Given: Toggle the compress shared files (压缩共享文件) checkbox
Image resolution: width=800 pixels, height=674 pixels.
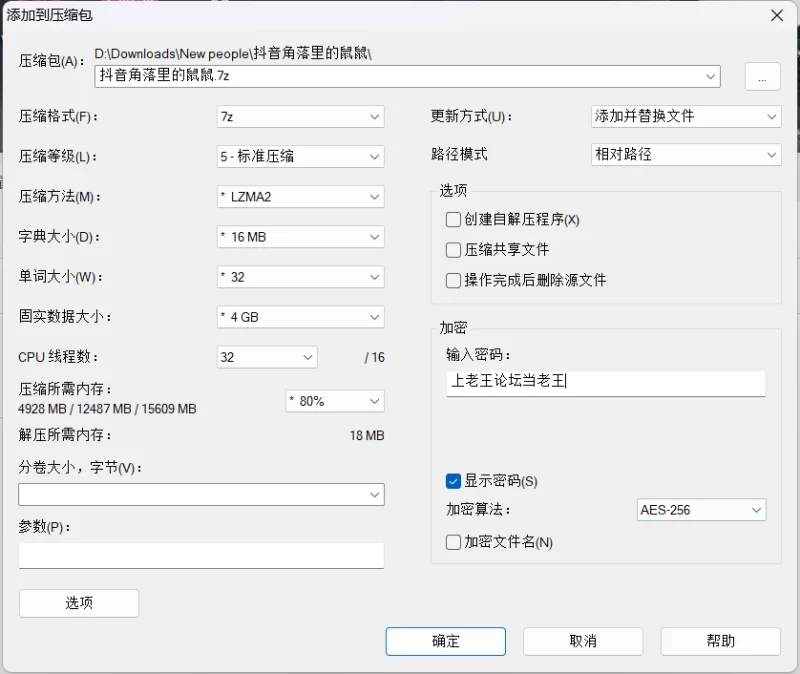Looking at the screenshot, I should [x=454, y=250].
